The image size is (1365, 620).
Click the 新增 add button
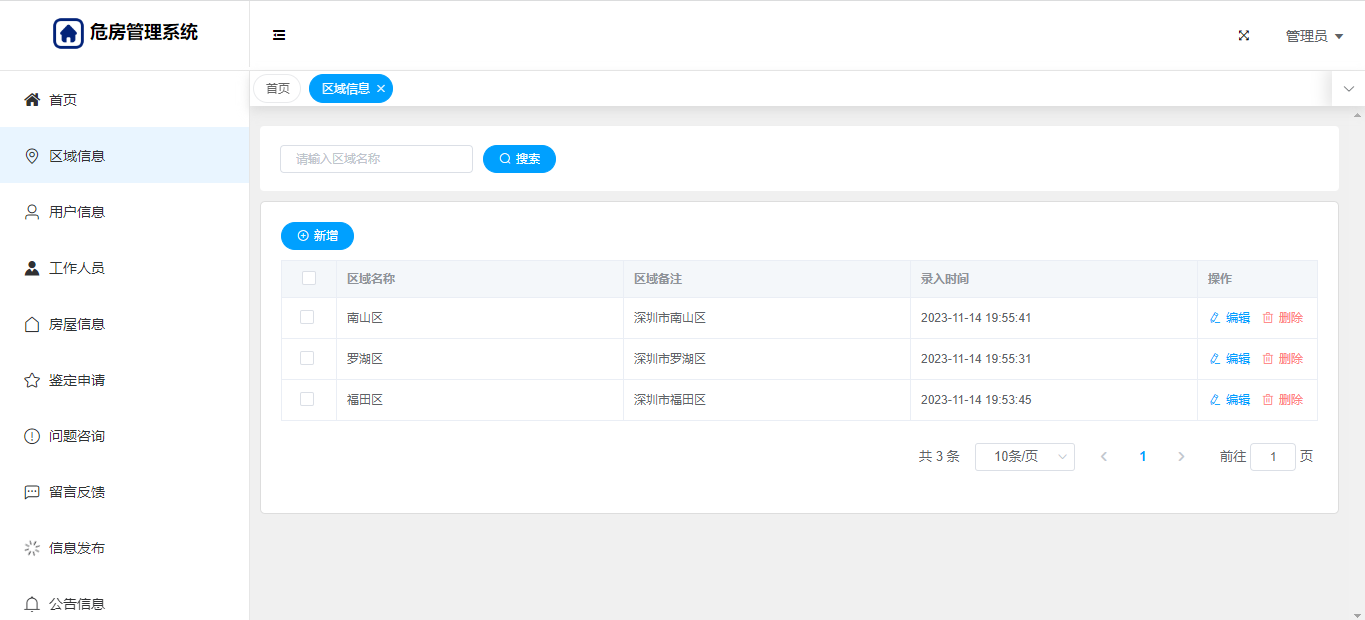pyautogui.click(x=317, y=236)
